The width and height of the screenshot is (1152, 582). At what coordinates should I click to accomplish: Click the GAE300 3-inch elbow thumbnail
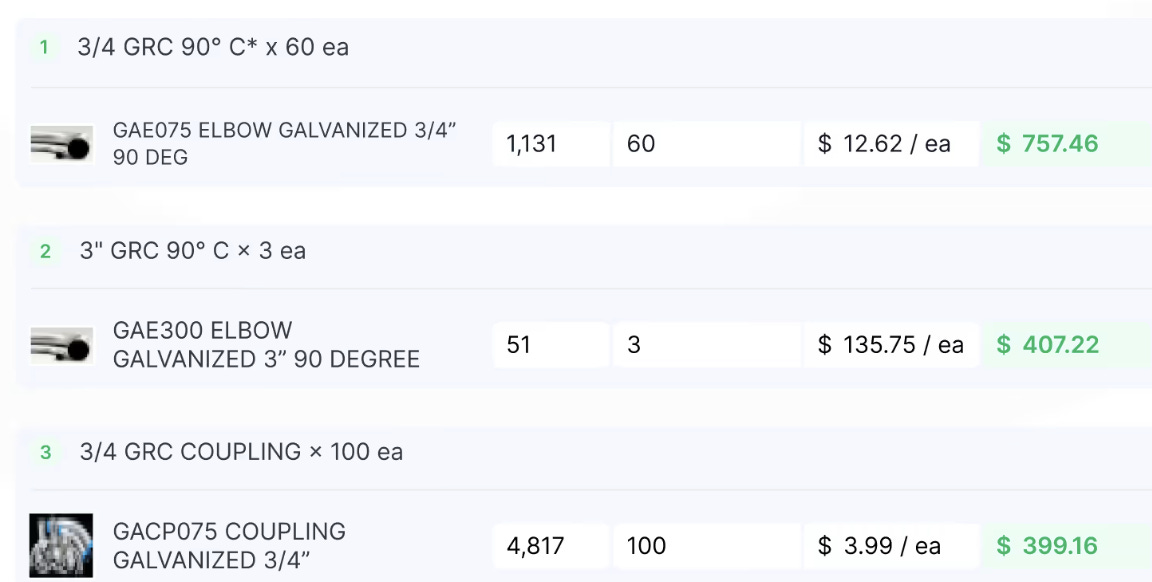60,345
